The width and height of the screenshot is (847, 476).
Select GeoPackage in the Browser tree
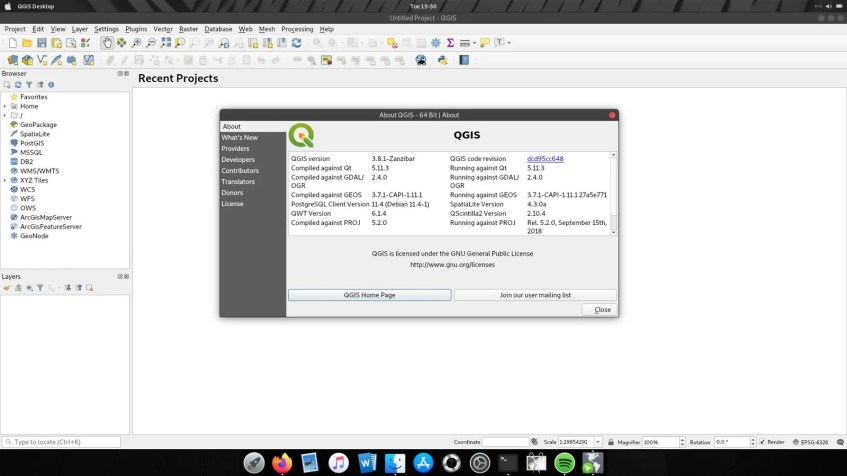tap(38, 125)
